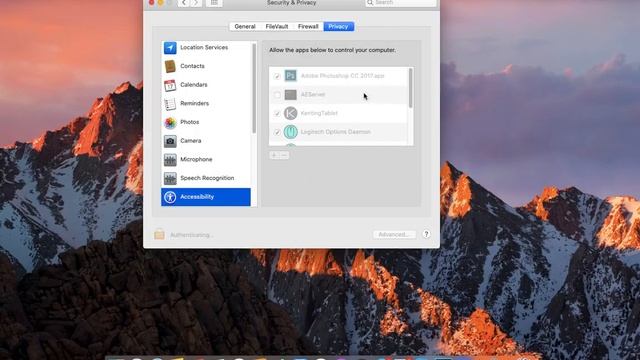Switch to the General tab
The height and width of the screenshot is (360, 640).
tap(245, 27)
